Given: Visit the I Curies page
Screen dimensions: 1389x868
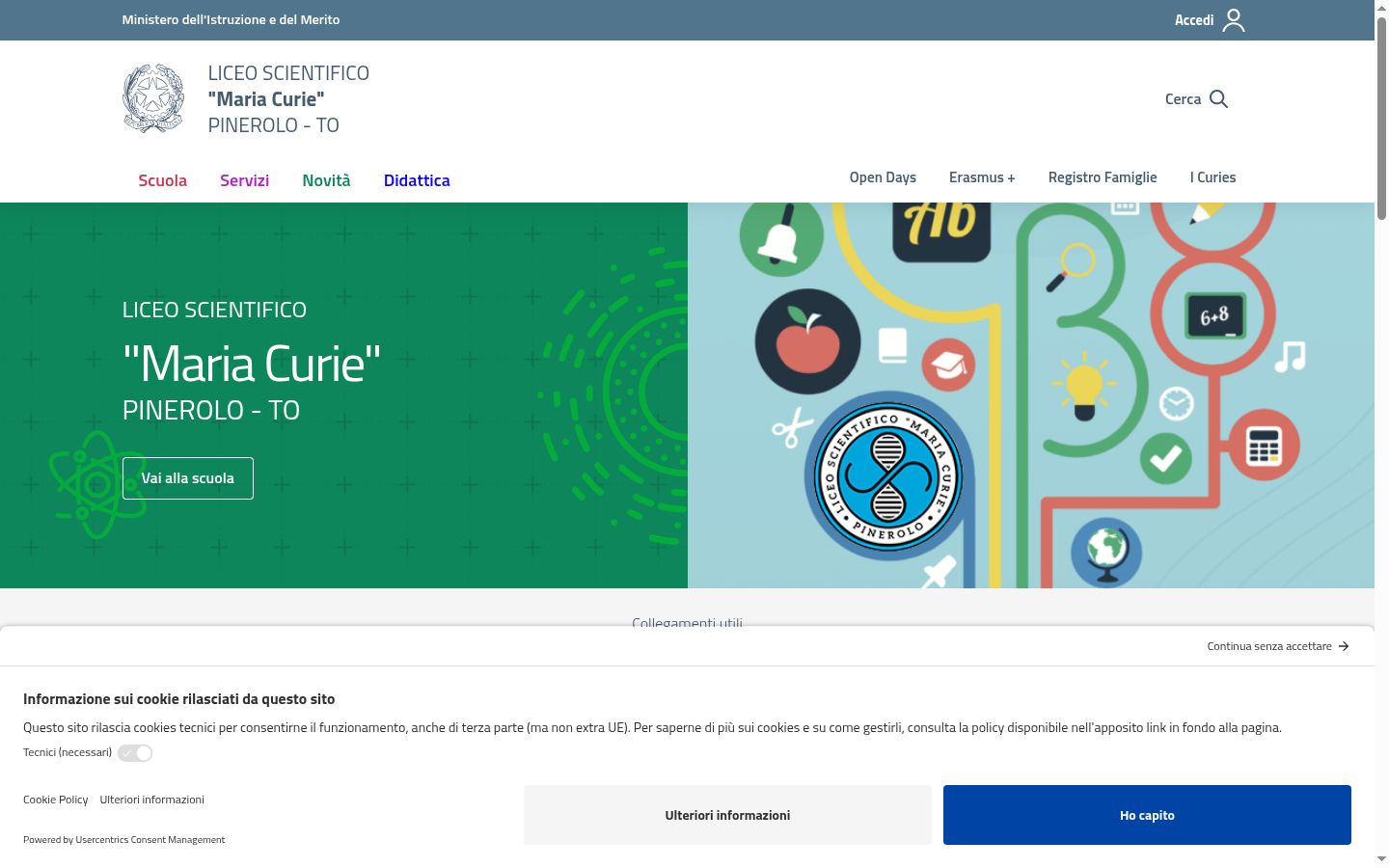Looking at the screenshot, I should click(1212, 177).
